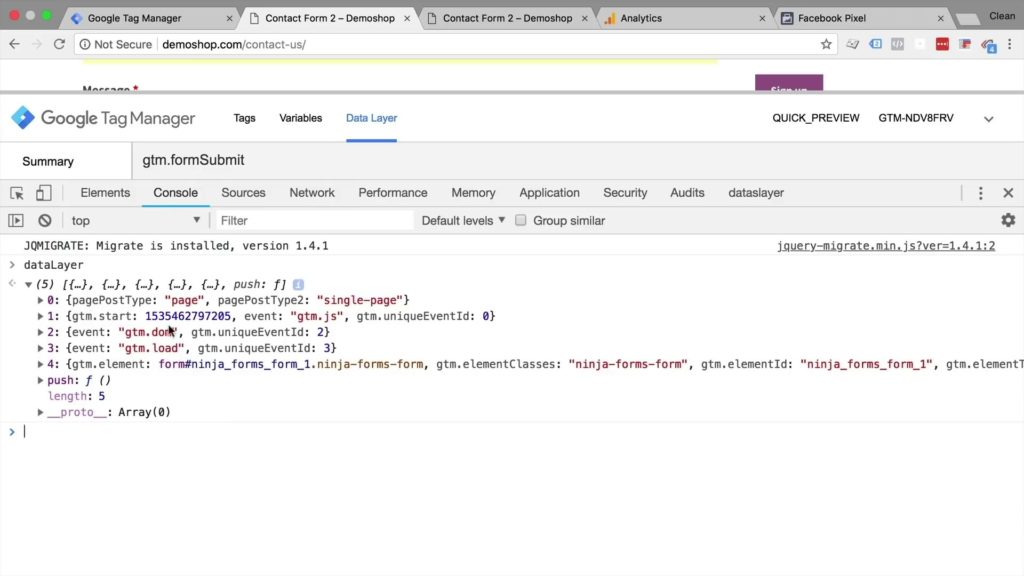The width and height of the screenshot is (1024, 576).
Task: Open the Default levels dropdown
Action: point(462,220)
